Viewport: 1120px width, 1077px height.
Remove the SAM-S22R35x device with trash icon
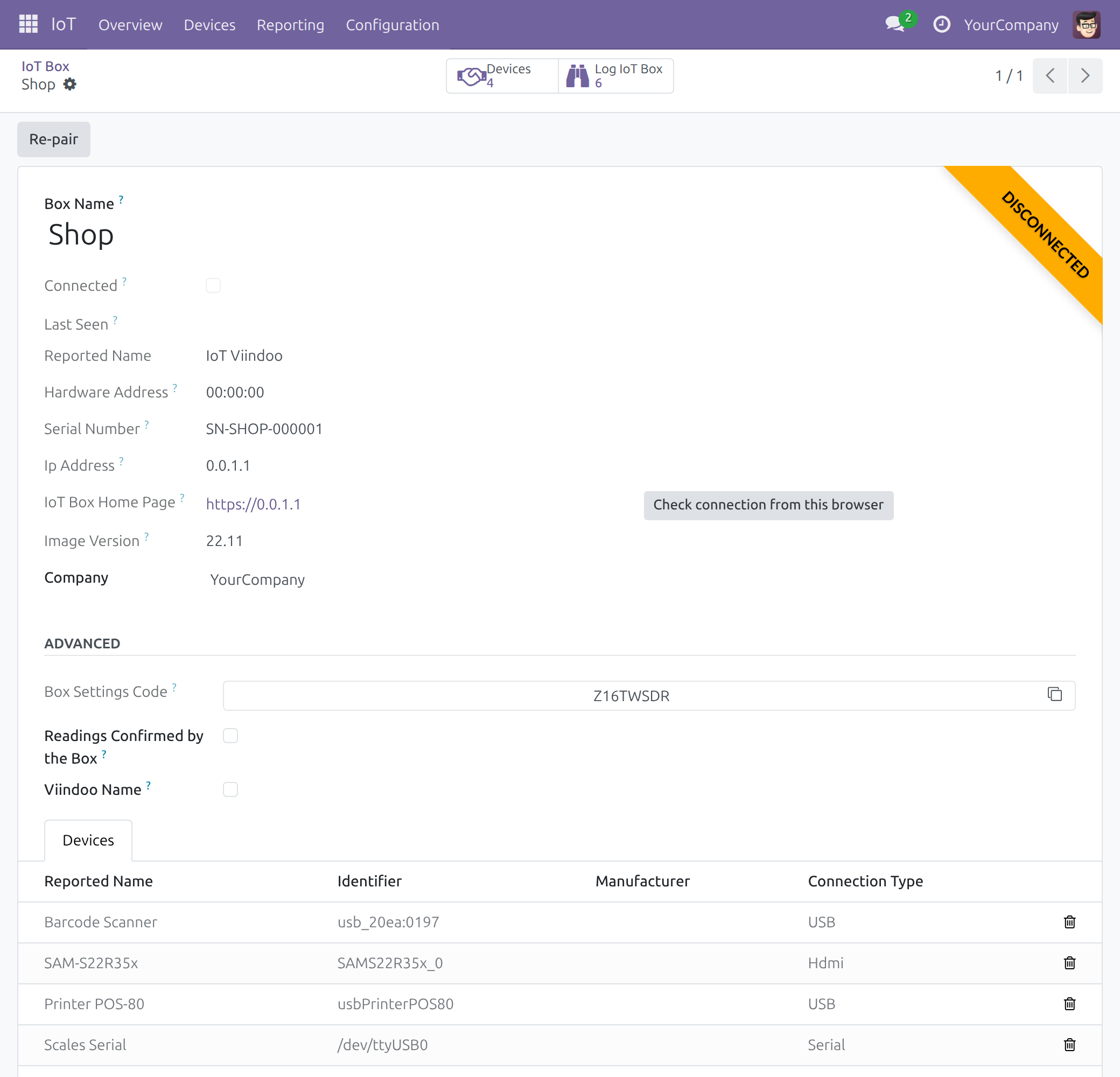pyautogui.click(x=1069, y=963)
